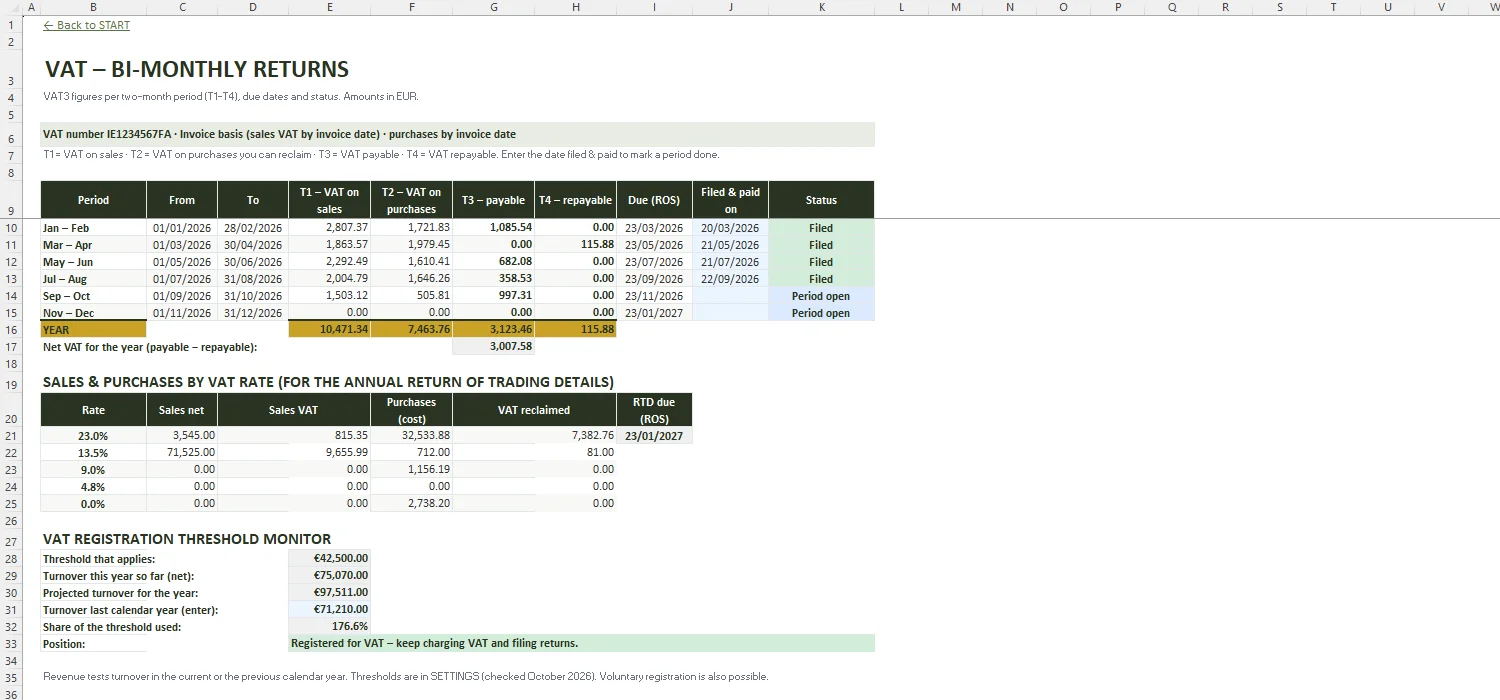The width and height of the screenshot is (1500, 700).
Task: Click the From date 01/09/2026
Action: [x=182, y=296]
